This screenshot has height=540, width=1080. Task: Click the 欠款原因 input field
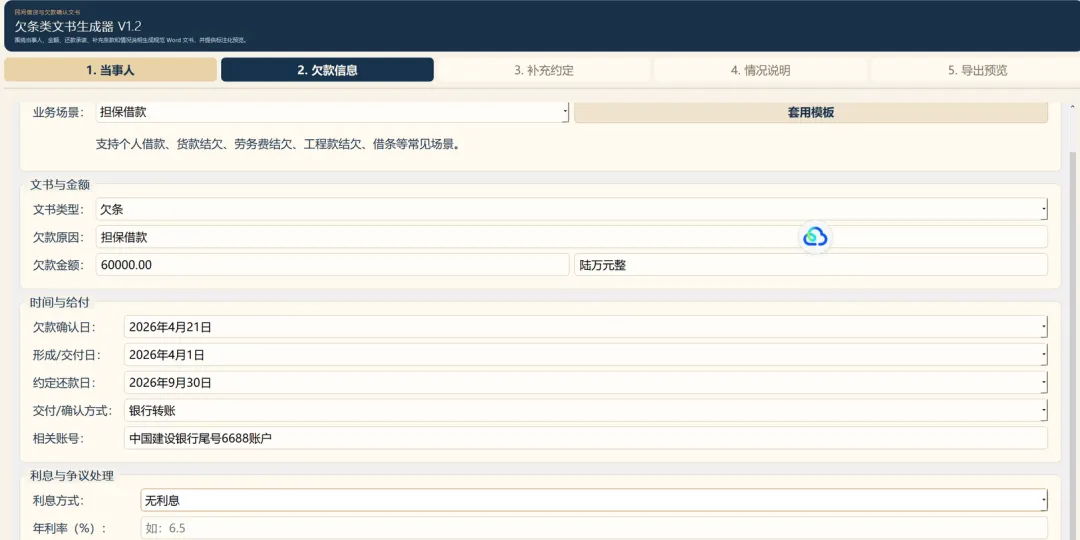point(572,237)
